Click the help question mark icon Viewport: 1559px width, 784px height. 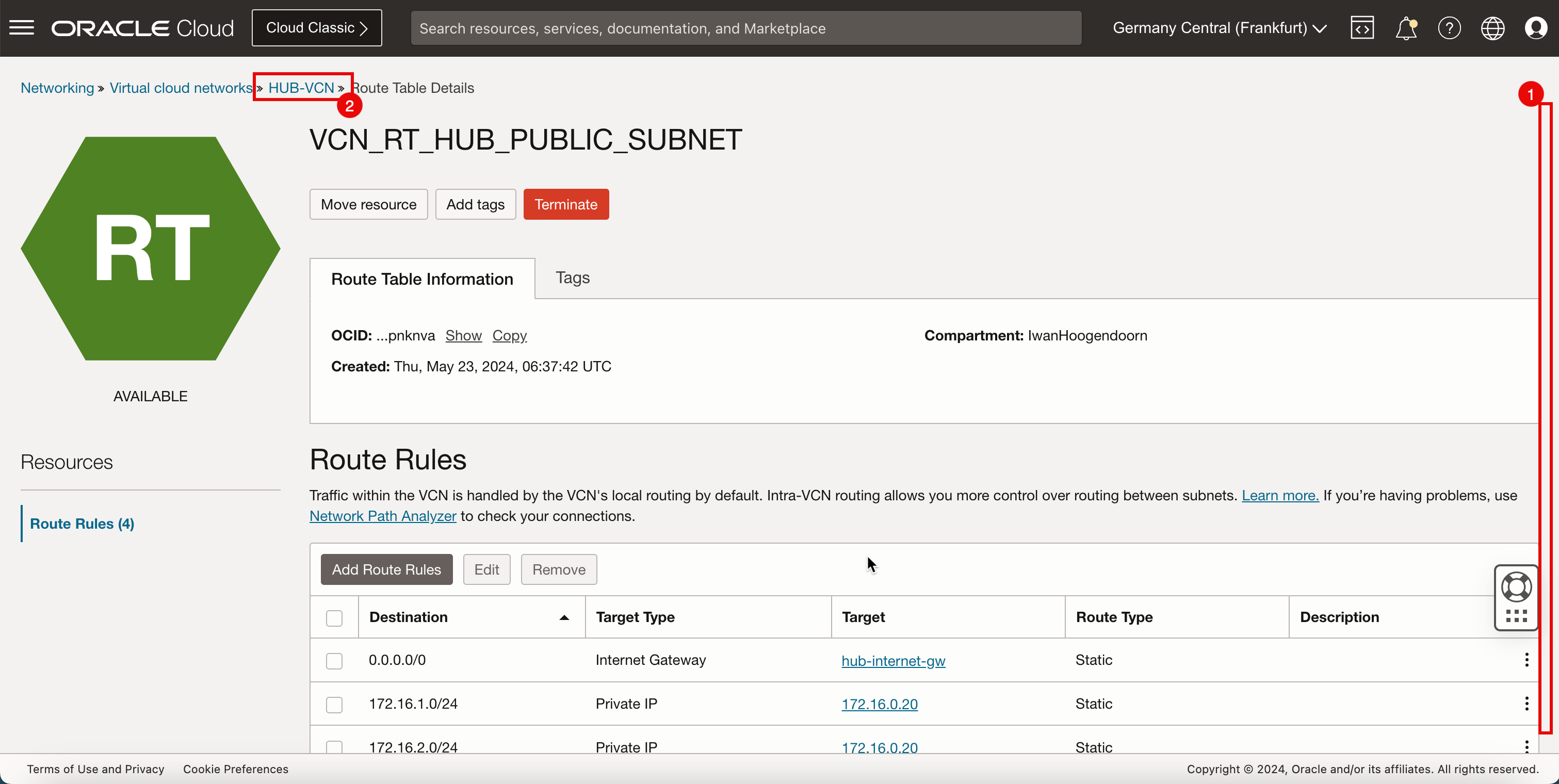coord(1449,28)
